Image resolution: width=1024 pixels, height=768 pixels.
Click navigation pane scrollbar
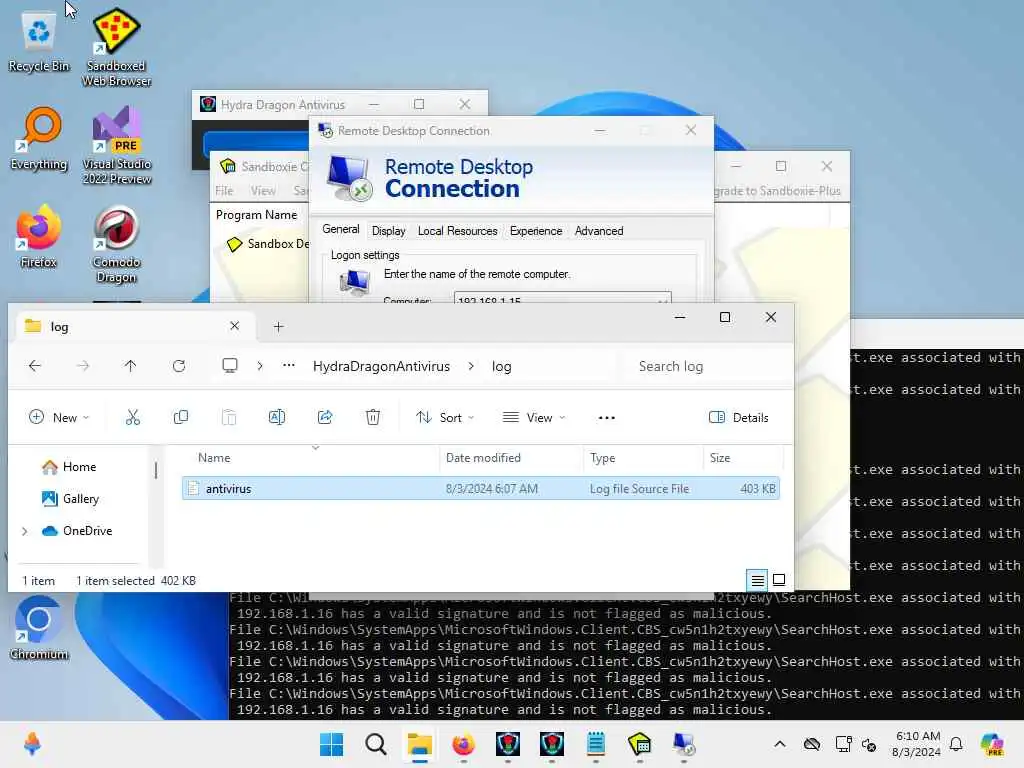point(156,470)
